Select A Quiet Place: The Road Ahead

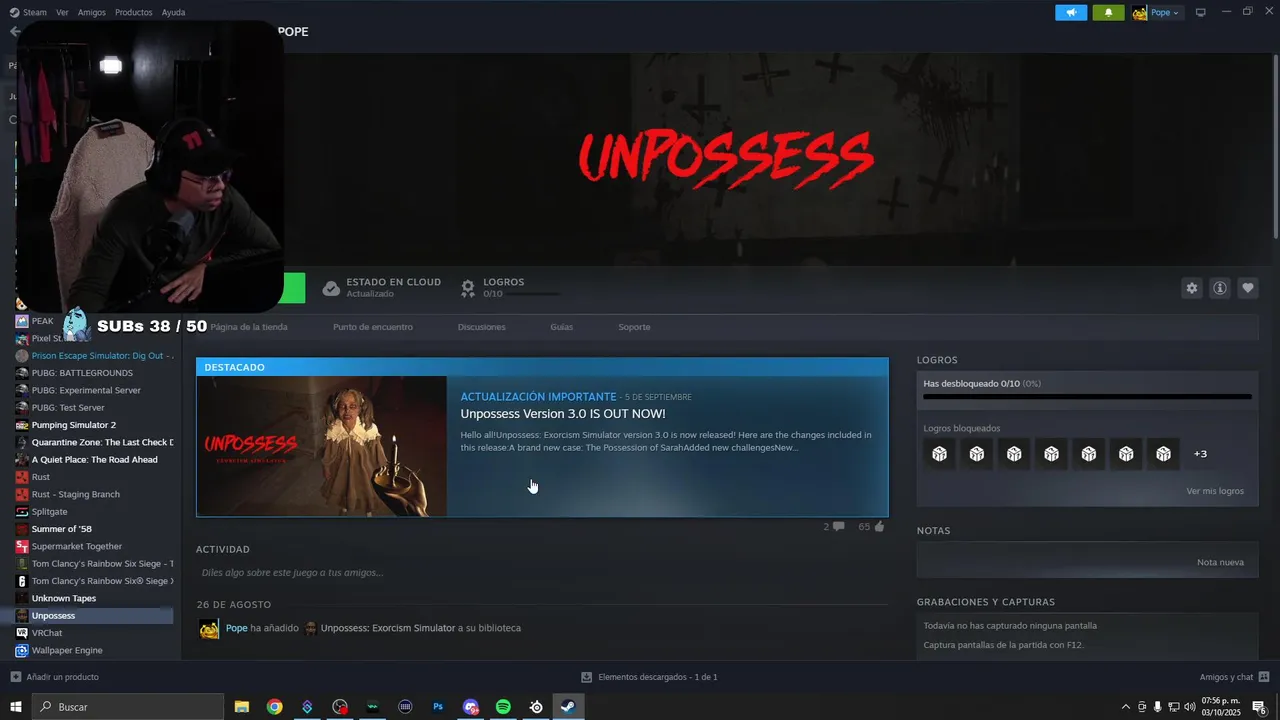pos(94,460)
